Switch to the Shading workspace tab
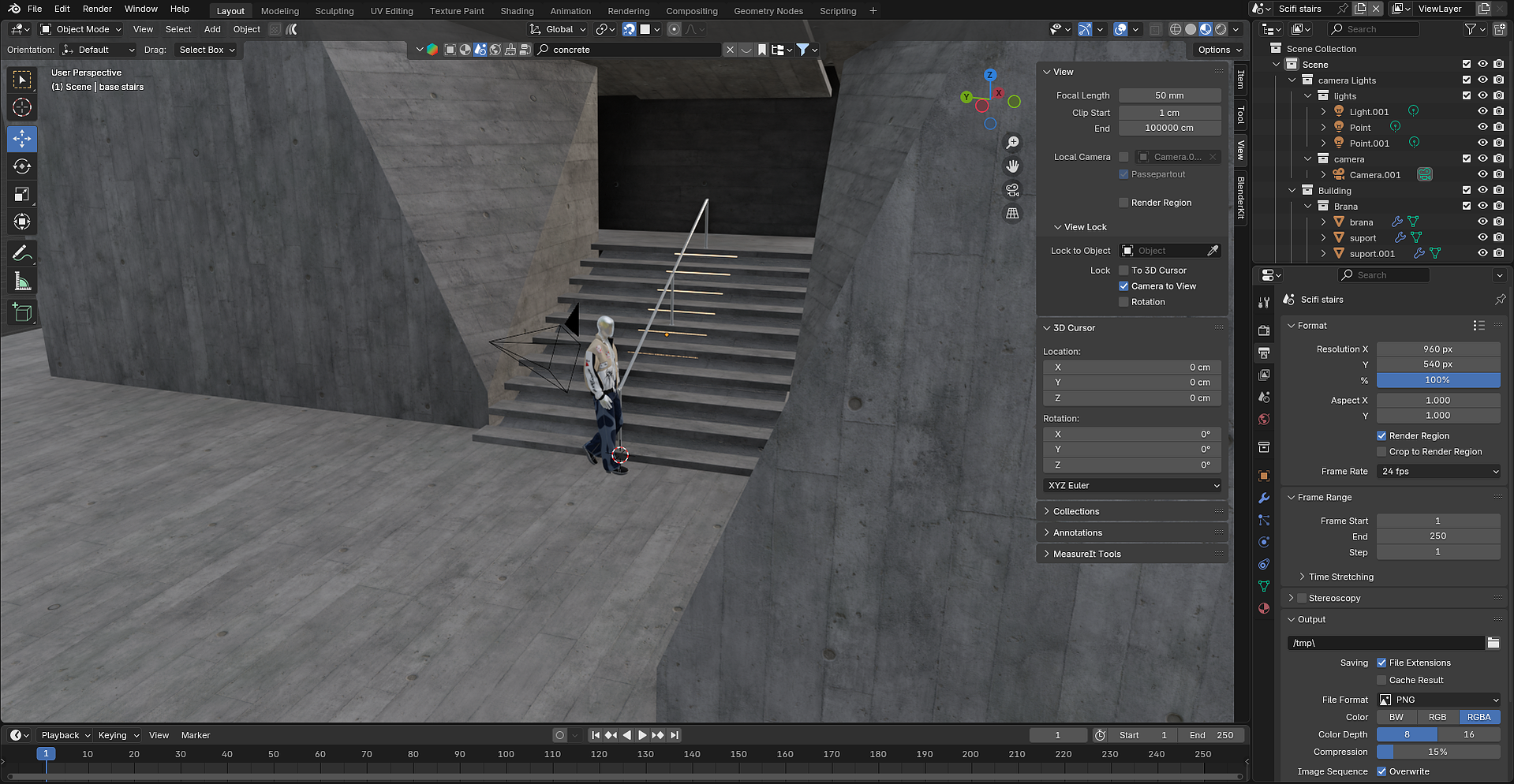Viewport: 1514px width, 784px height. pos(517,11)
